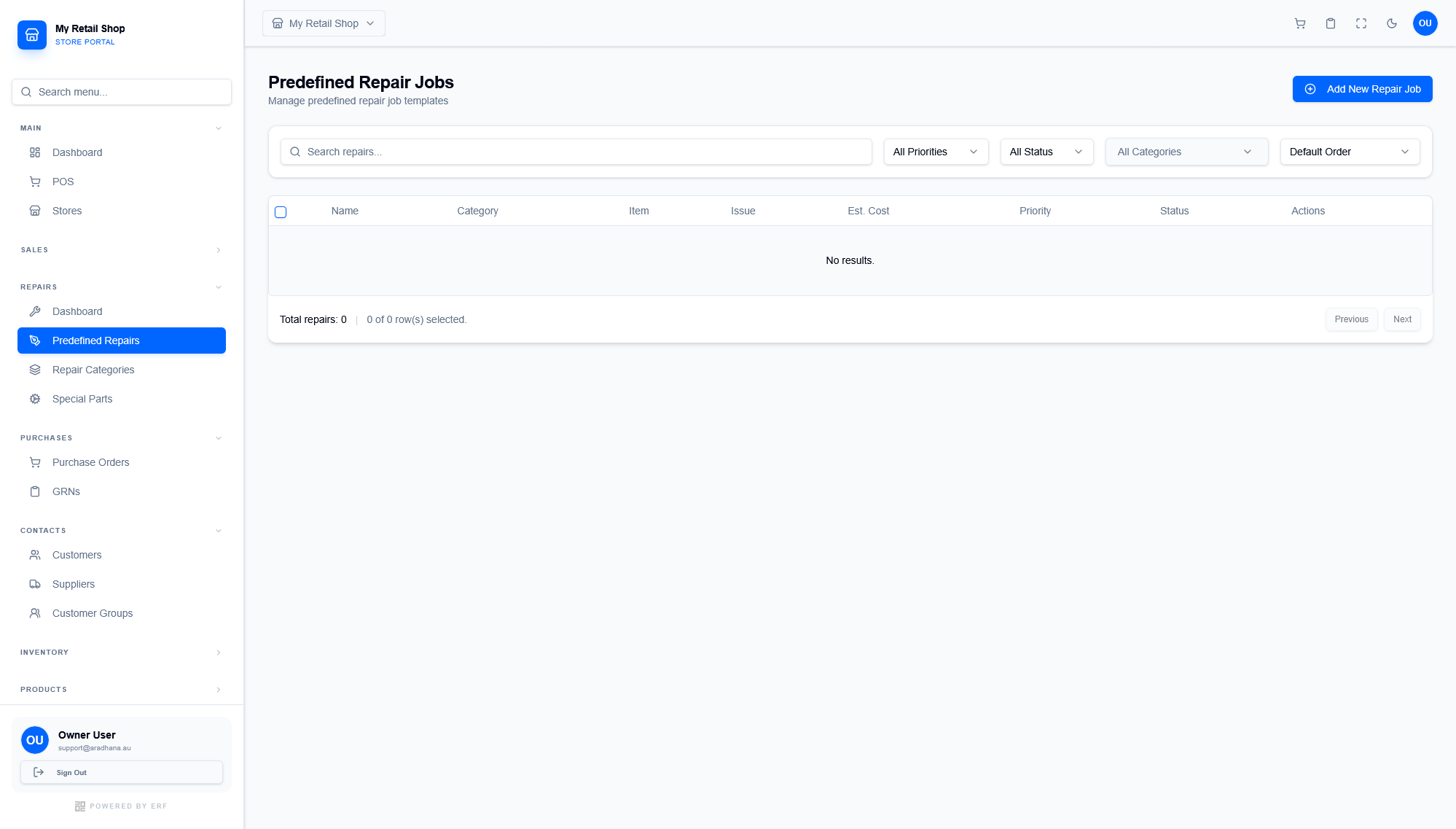
Task: Open the Default Order sort dropdown
Action: point(1350,152)
